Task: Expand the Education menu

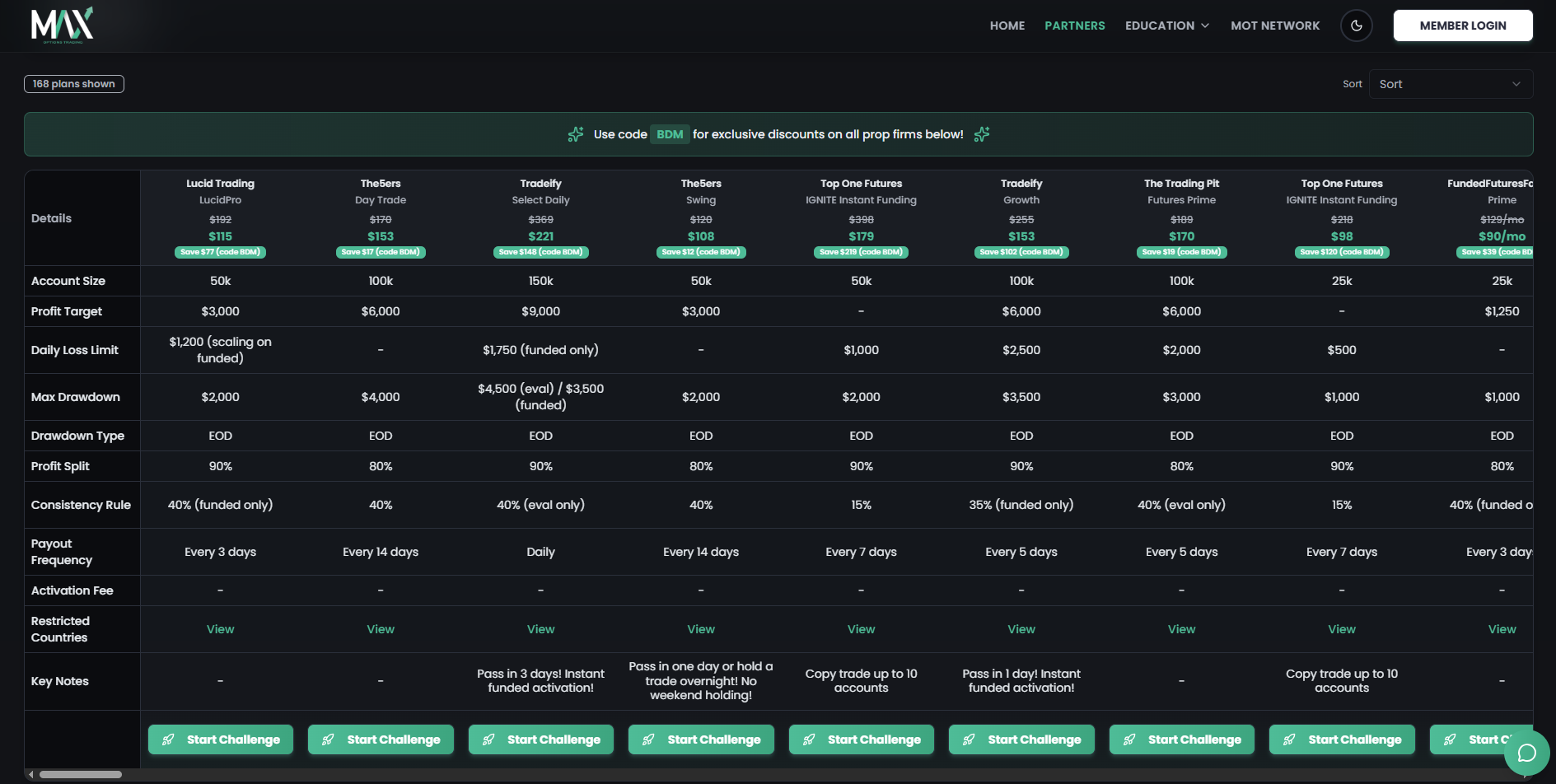Action: tap(1167, 26)
